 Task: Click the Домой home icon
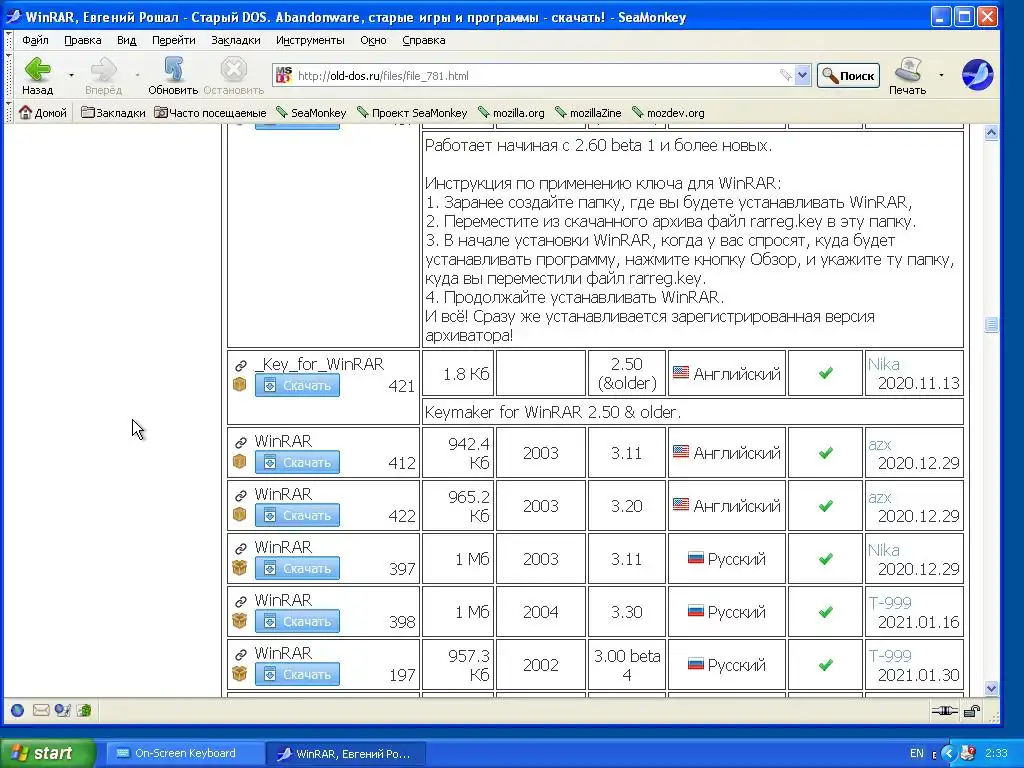[25, 112]
